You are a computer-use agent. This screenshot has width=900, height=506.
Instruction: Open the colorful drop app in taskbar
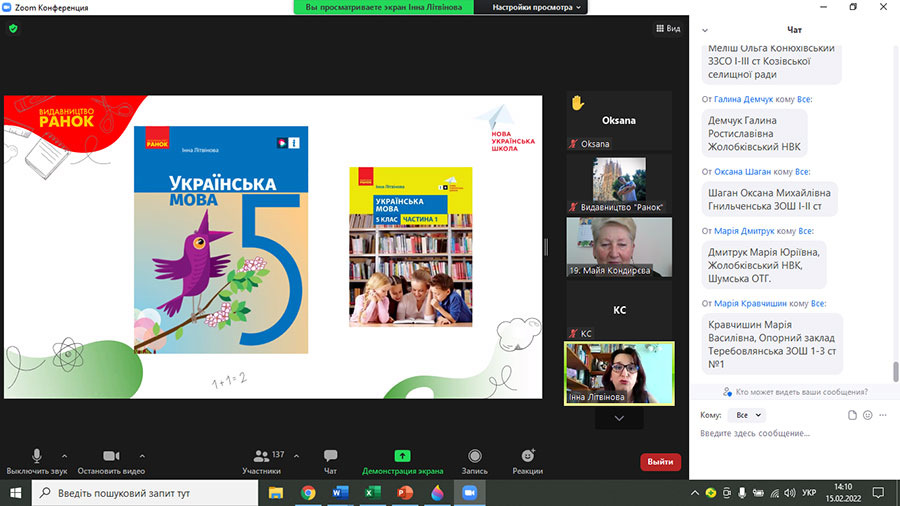tap(437, 493)
